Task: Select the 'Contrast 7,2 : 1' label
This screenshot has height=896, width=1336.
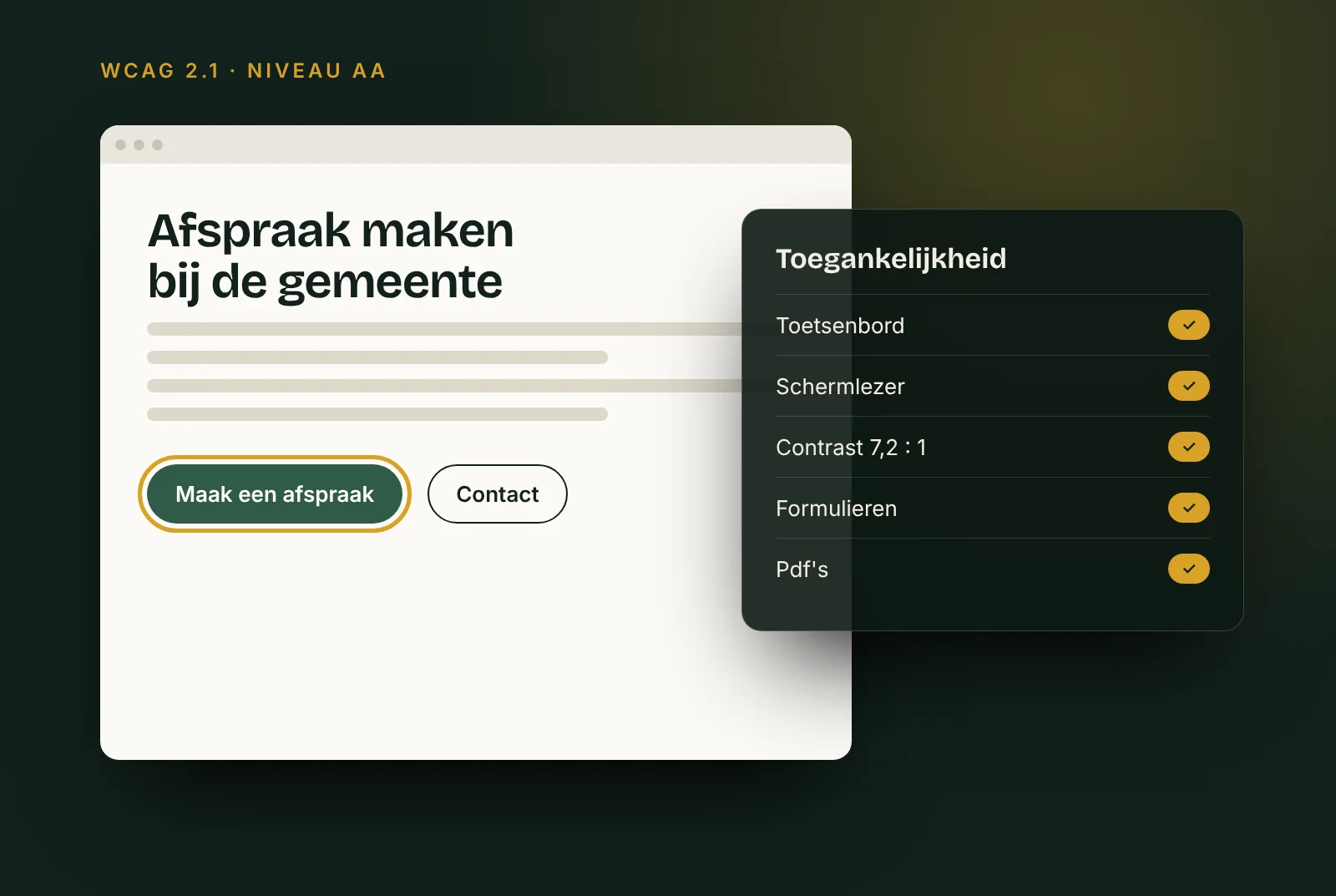Action: 851,448
